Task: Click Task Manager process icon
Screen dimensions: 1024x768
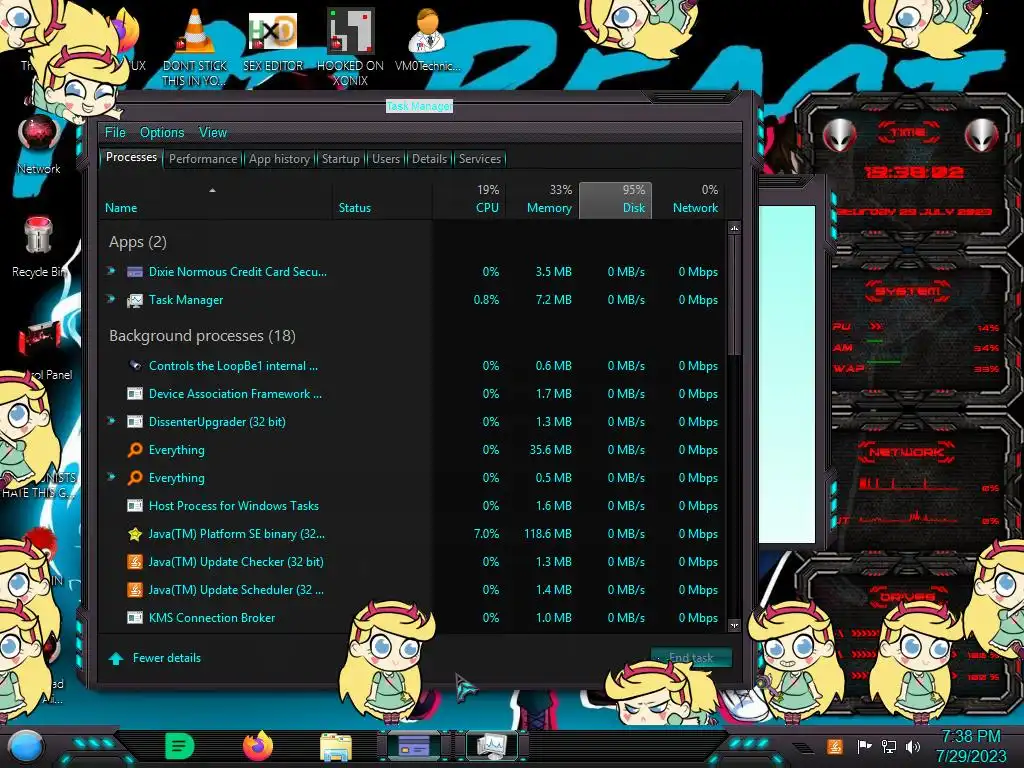Action: pyautogui.click(x=135, y=300)
